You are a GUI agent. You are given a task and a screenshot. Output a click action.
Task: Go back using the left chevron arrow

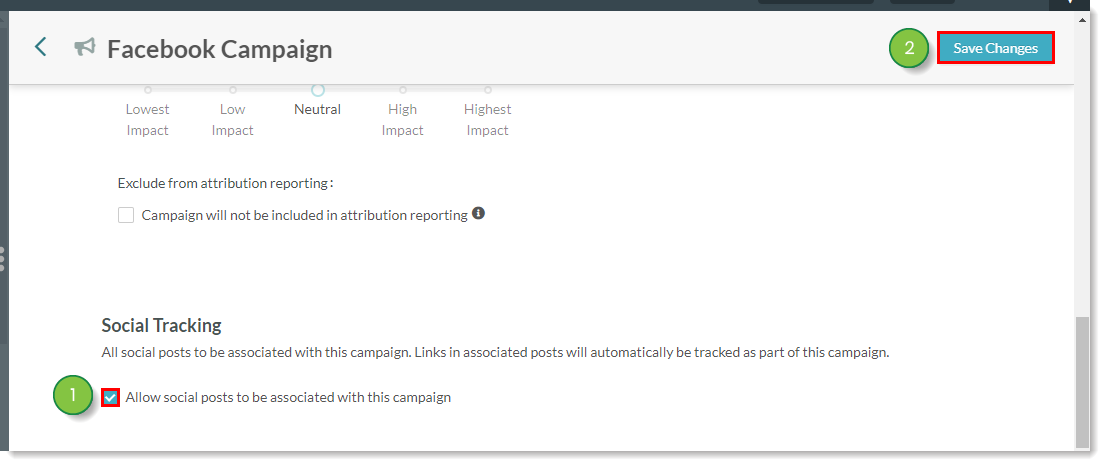point(41,47)
